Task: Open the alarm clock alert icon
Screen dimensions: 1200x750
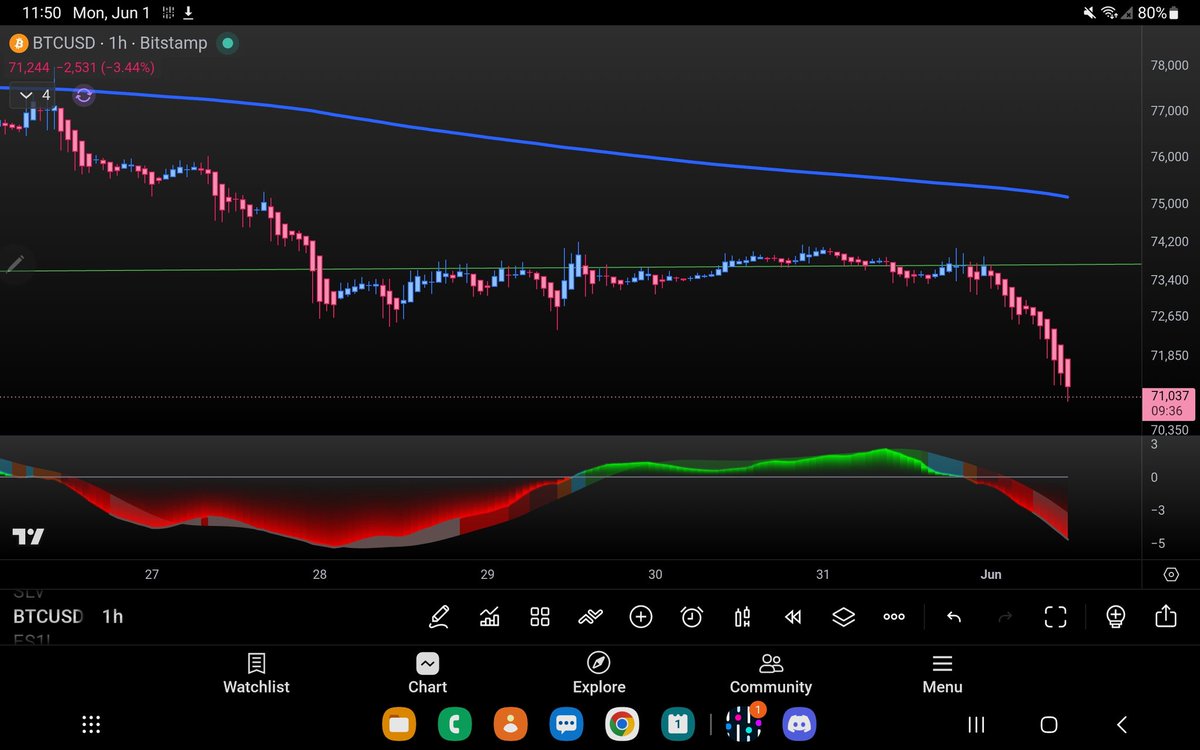Action: point(692,616)
